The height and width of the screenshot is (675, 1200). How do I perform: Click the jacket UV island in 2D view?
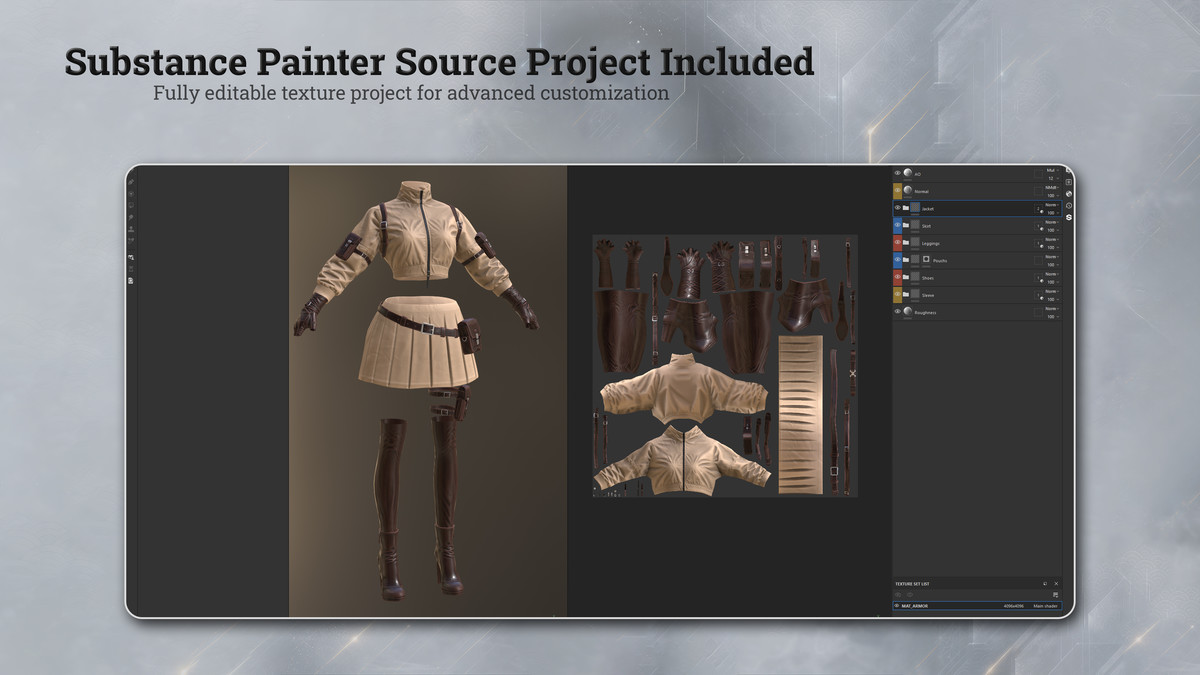[x=684, y=391]
